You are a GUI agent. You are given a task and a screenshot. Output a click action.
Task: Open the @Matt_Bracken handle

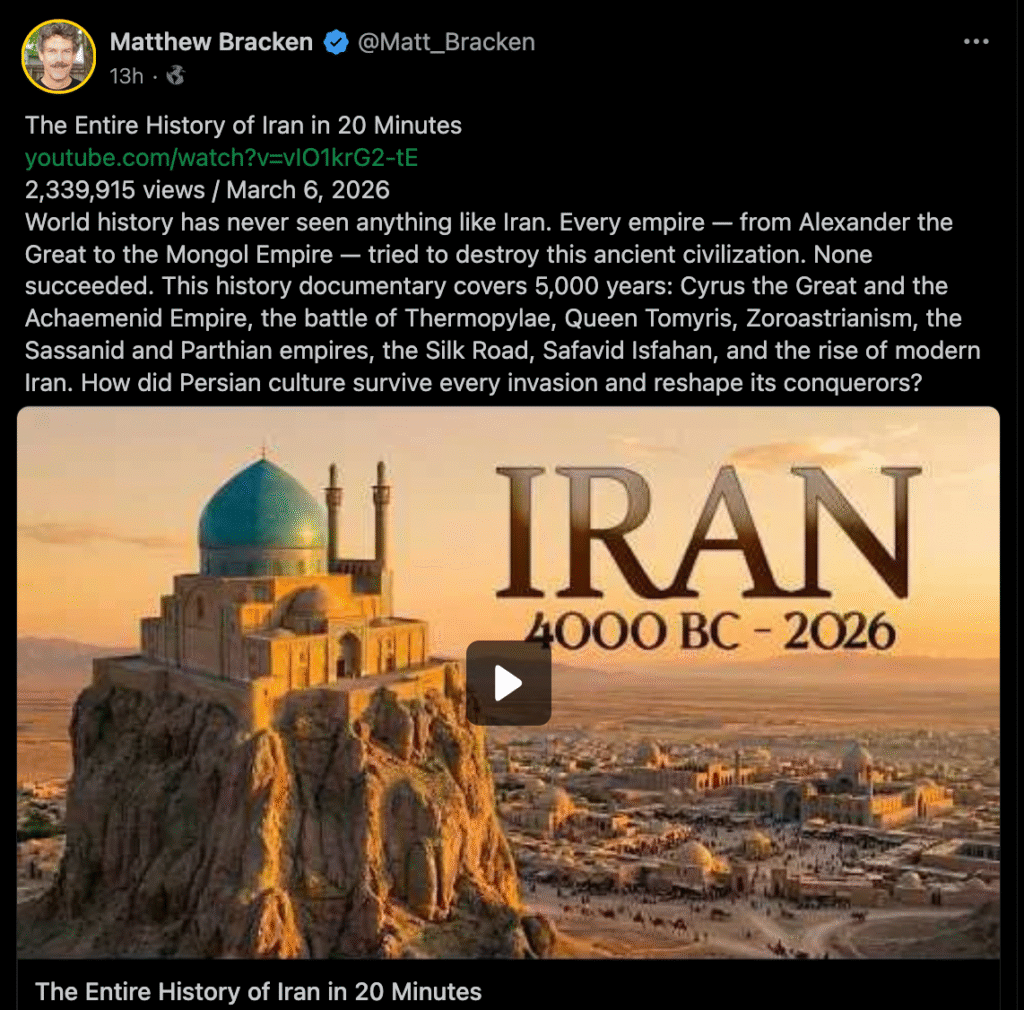click(446, 42)
